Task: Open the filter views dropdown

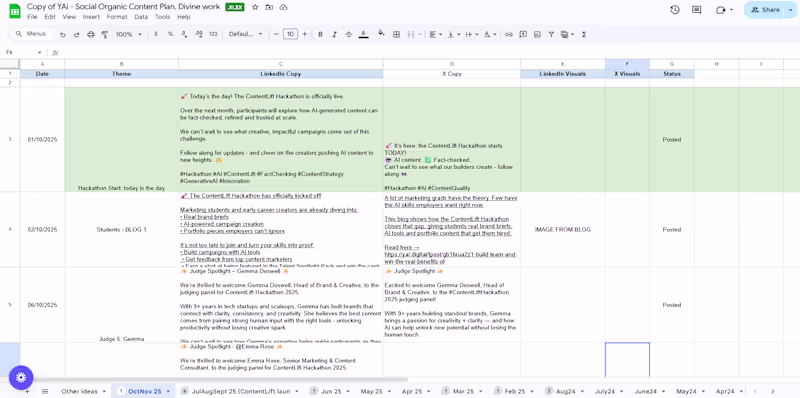Action: pyautogui.click(x=566, y=34)
